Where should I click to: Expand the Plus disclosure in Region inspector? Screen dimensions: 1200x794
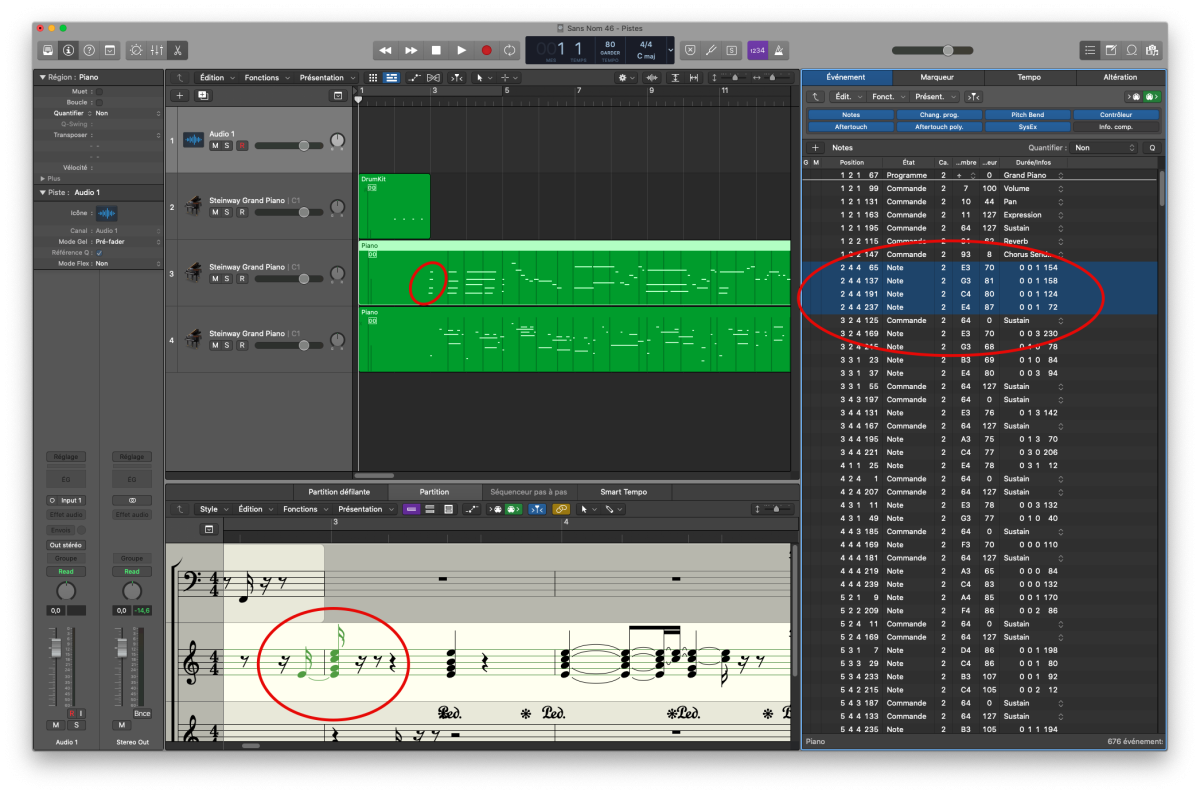pyautogui.click(x=42, y=178)
